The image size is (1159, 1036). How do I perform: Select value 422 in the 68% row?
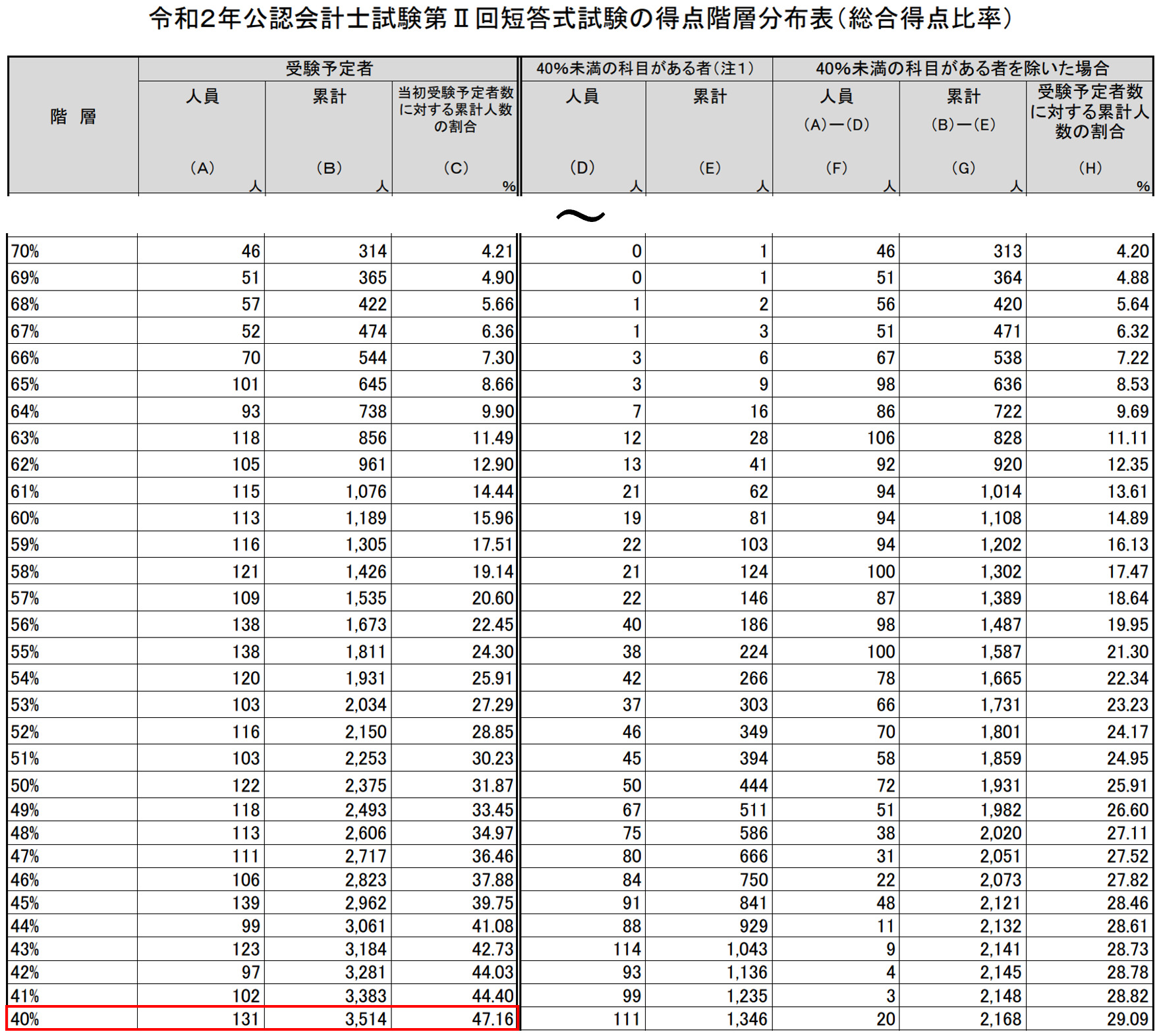click(x=372, y=305)
